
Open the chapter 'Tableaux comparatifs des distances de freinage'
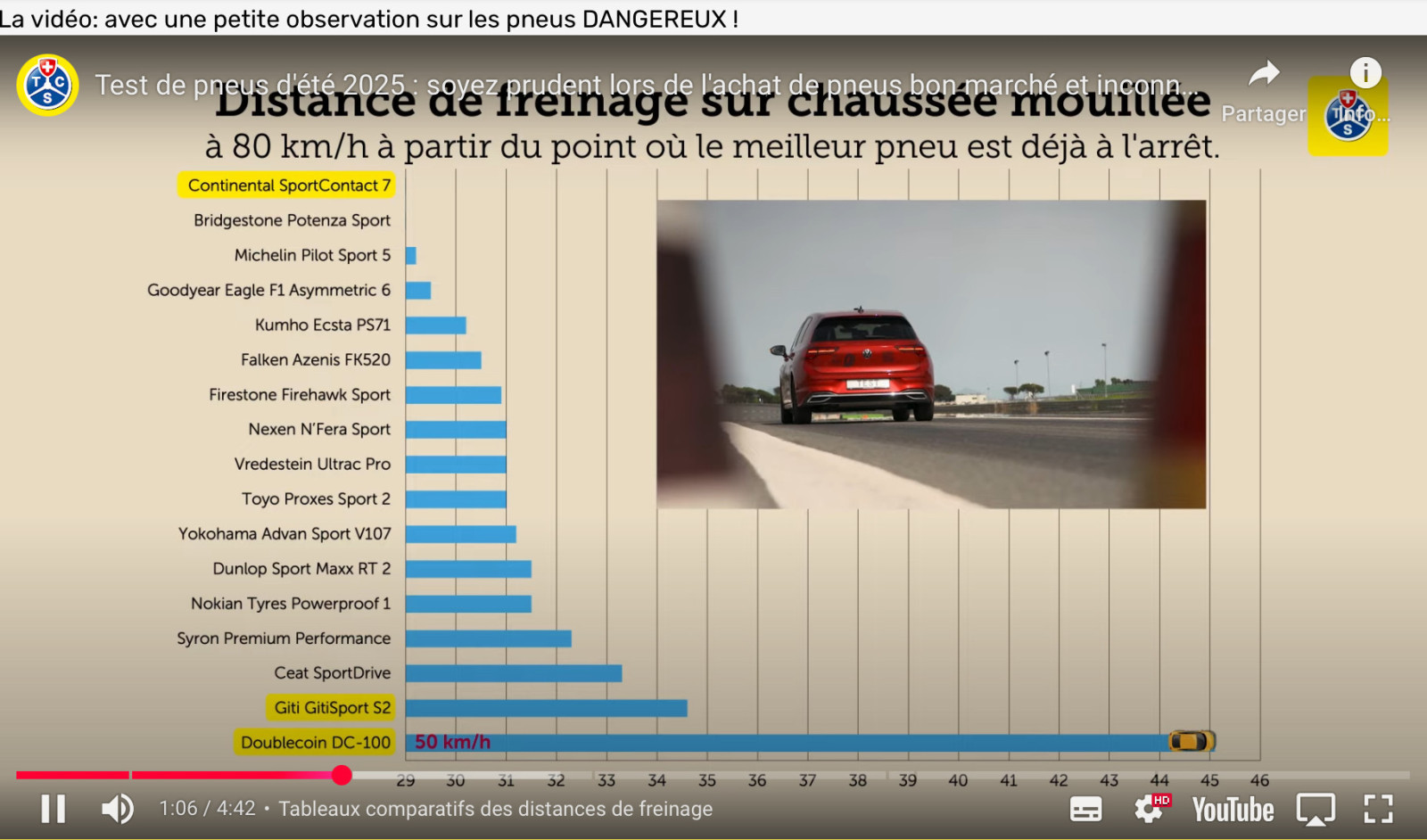[496, 809]
